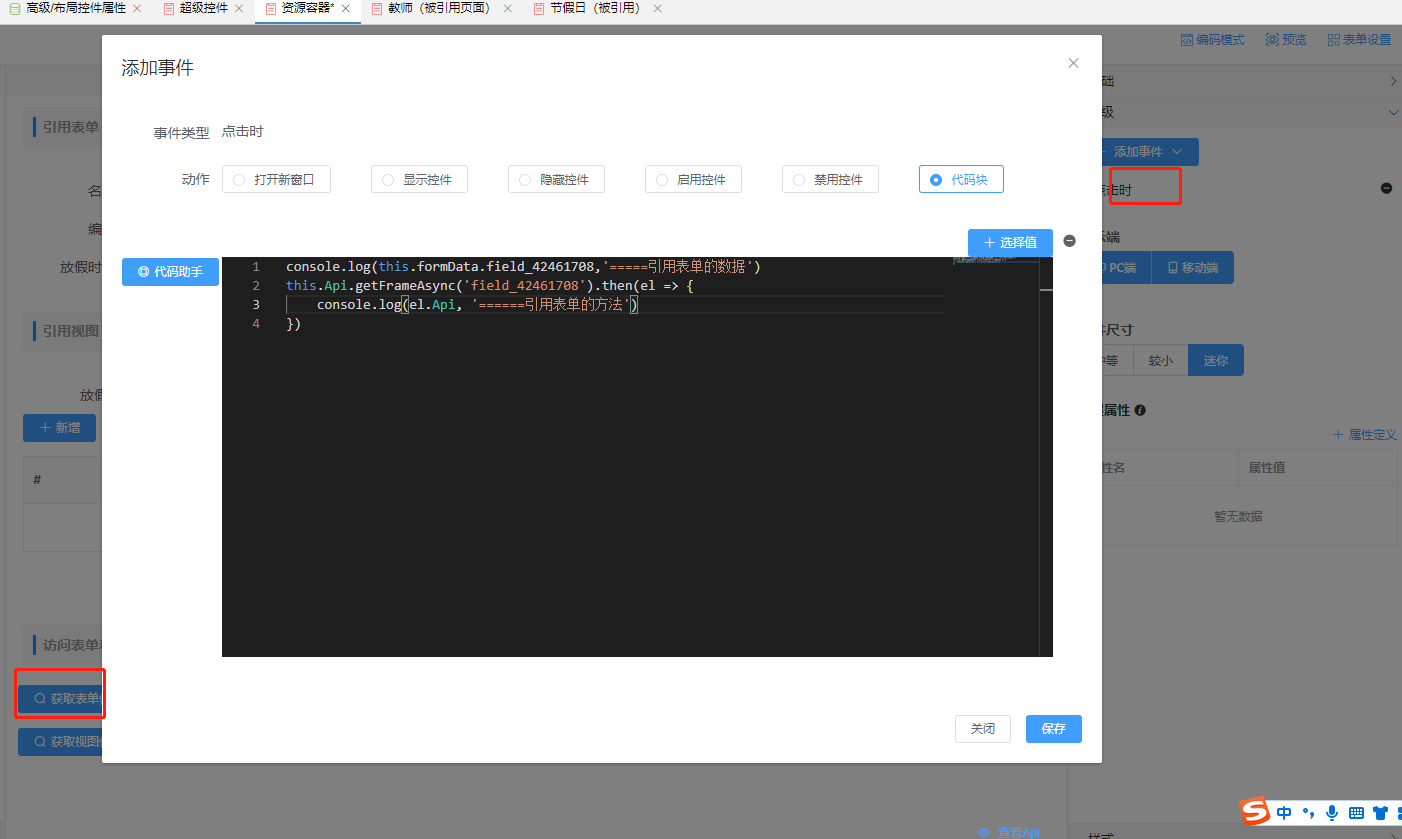Remove the 点击时 event with the minus icon

point(1386,188)
